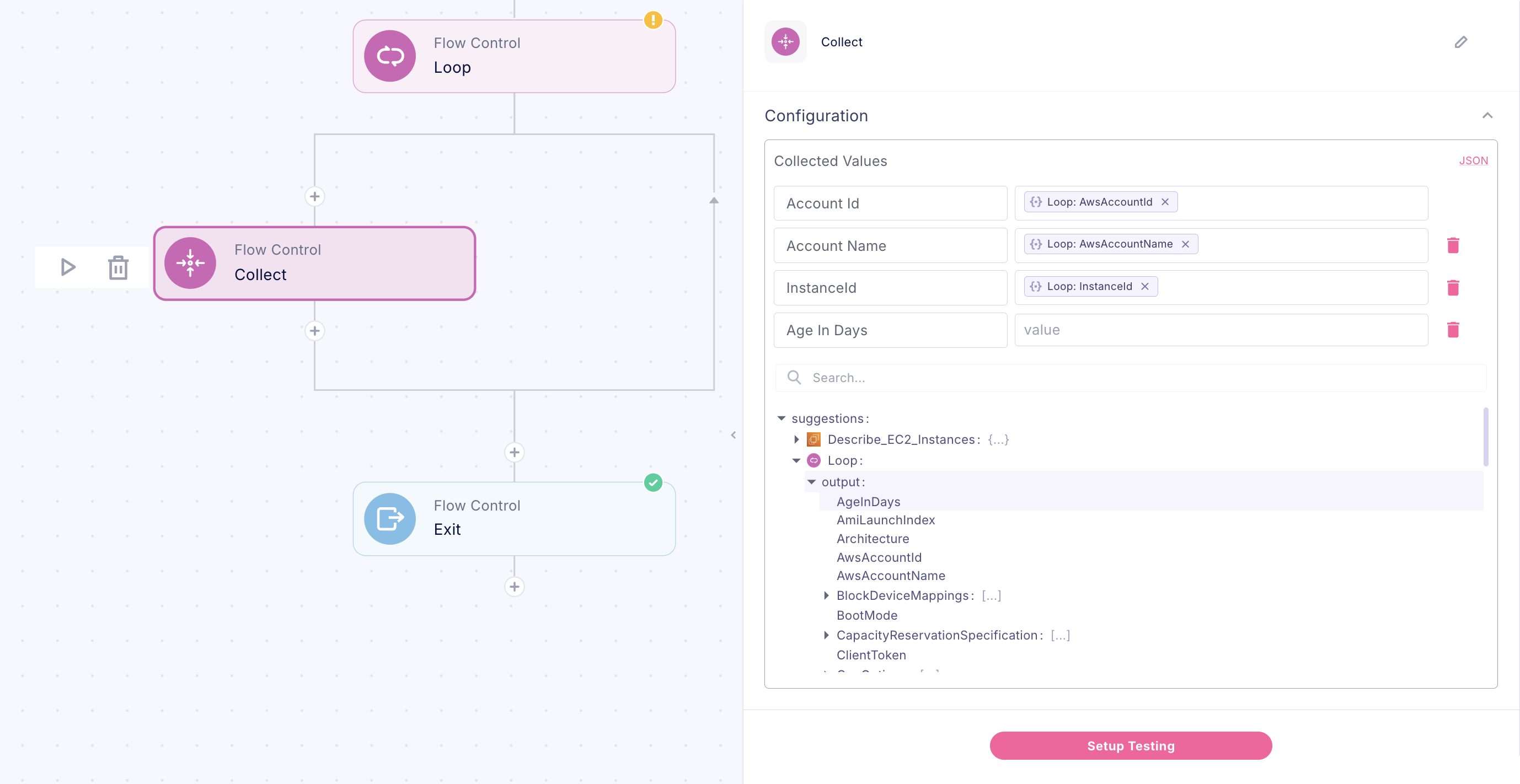Expand BlockDeviceMappings in suggestions

[826, 596]
